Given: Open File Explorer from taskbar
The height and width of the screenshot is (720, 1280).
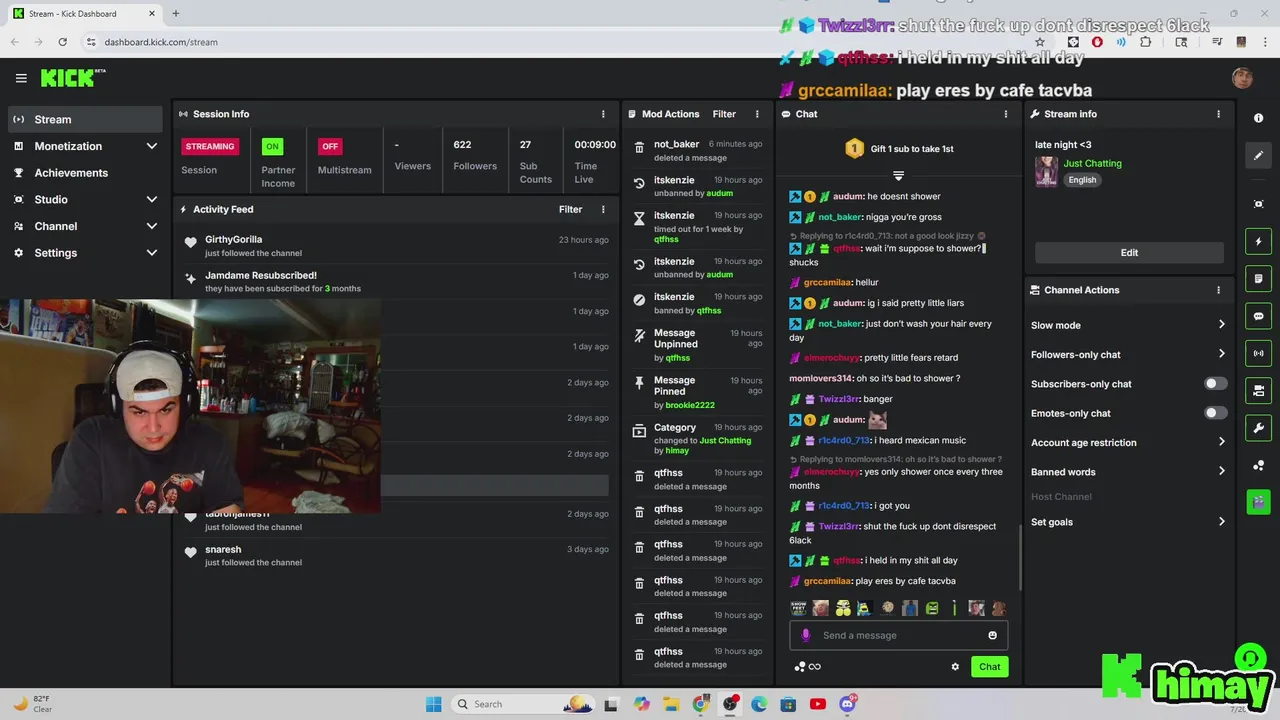Looking at the screenshot, I should (x=671, y=704).
